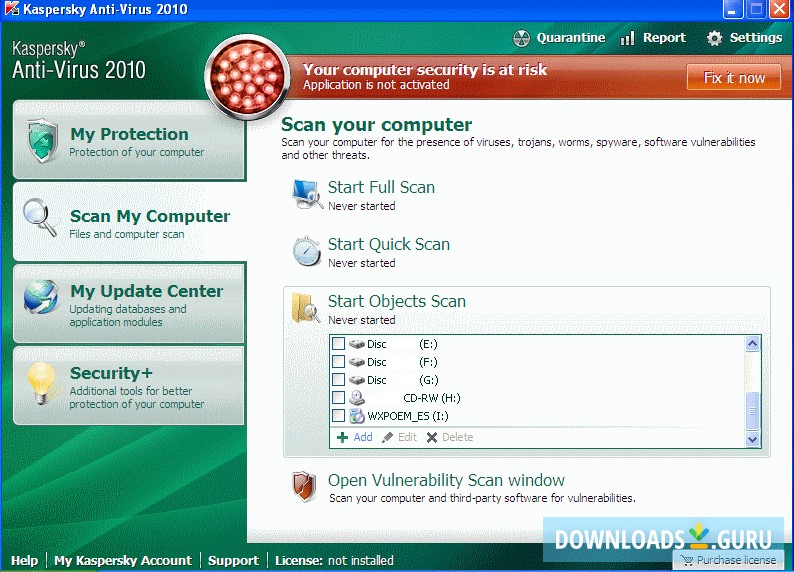The image size is (794, 572).
Task: Click the My Protection shield icon
Action: [43, 141]
